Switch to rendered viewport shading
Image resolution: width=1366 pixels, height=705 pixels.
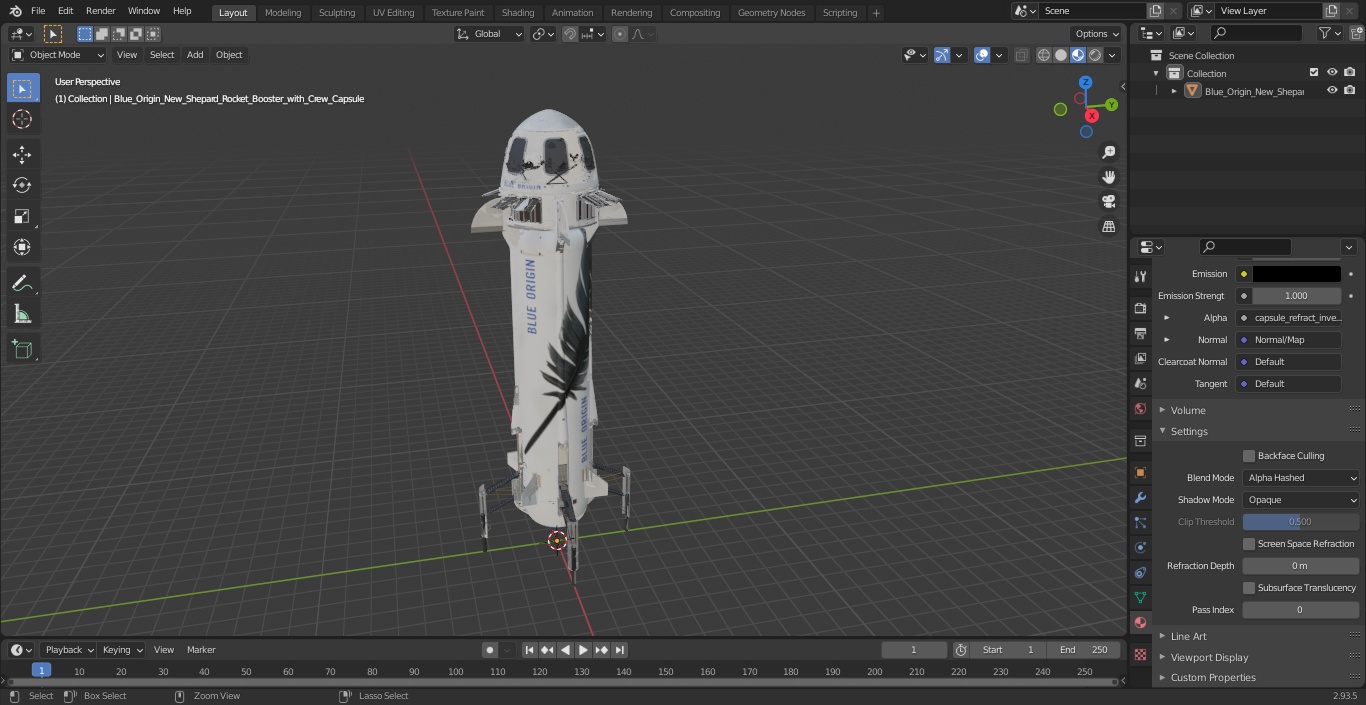coord(1095,55)
